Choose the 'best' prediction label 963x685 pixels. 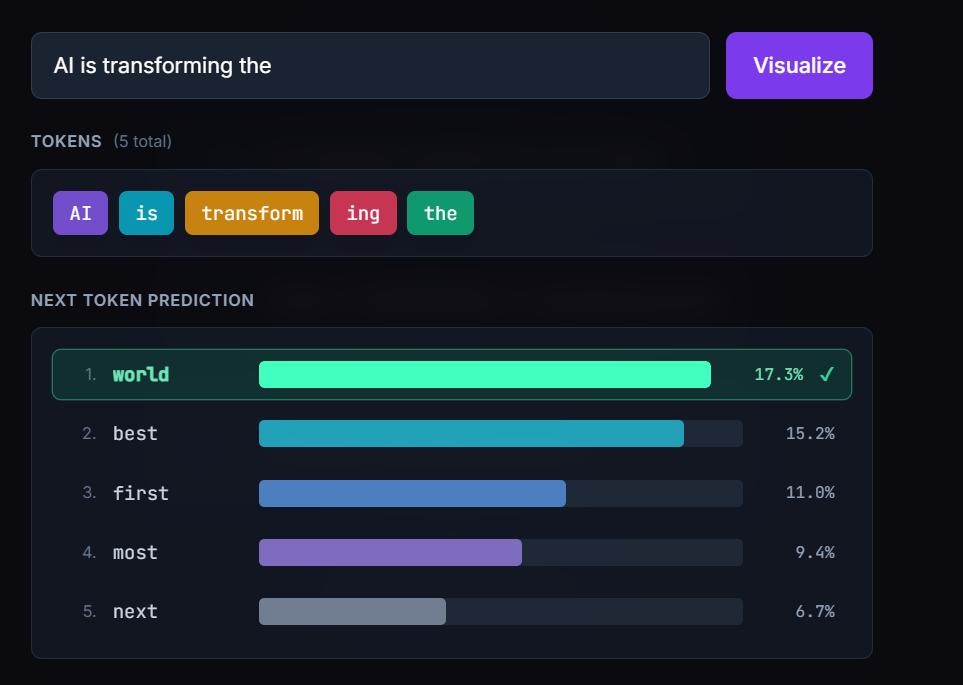pyautogui.click(x=135, y=434)
